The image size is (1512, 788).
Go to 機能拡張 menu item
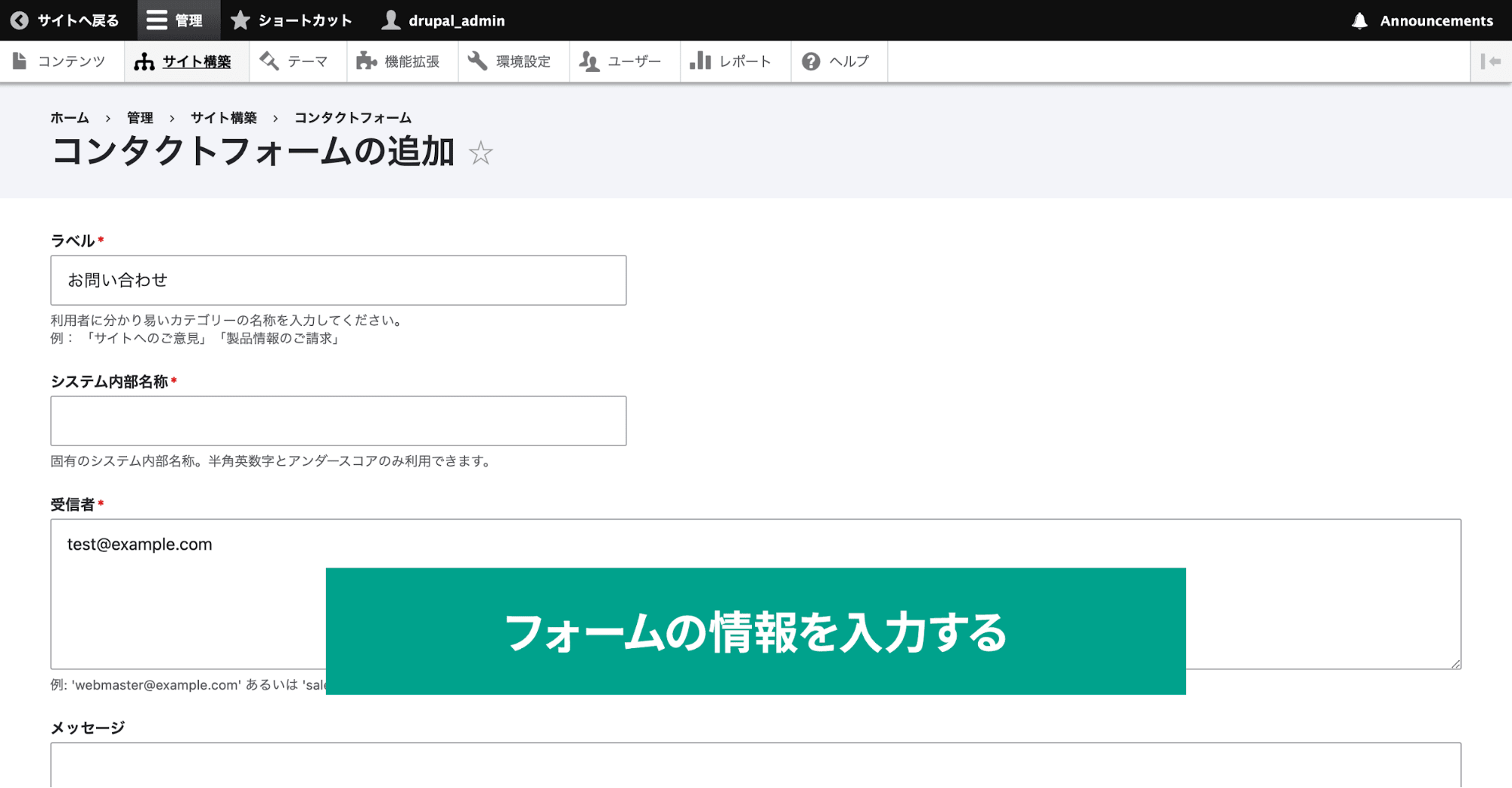tap(402, 61)
